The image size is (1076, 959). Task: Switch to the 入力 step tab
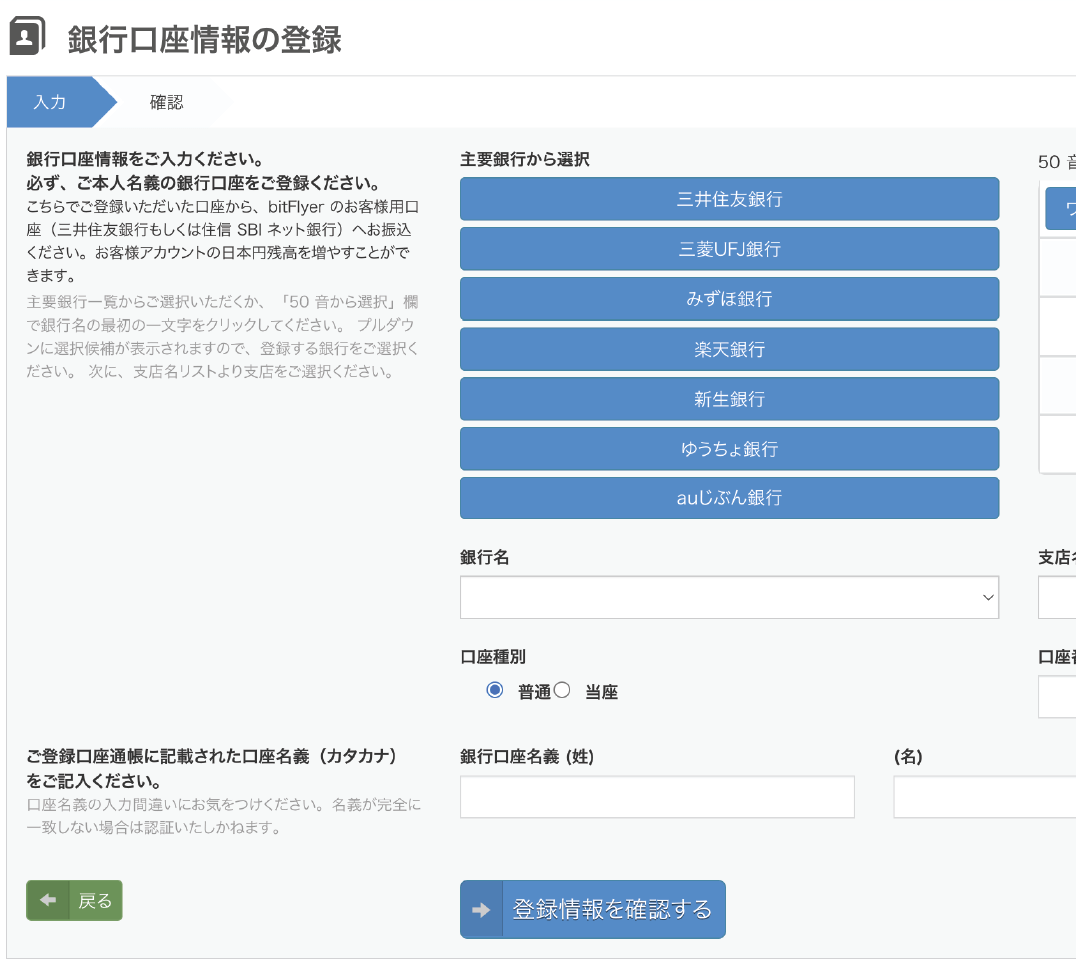click(50, 102)
